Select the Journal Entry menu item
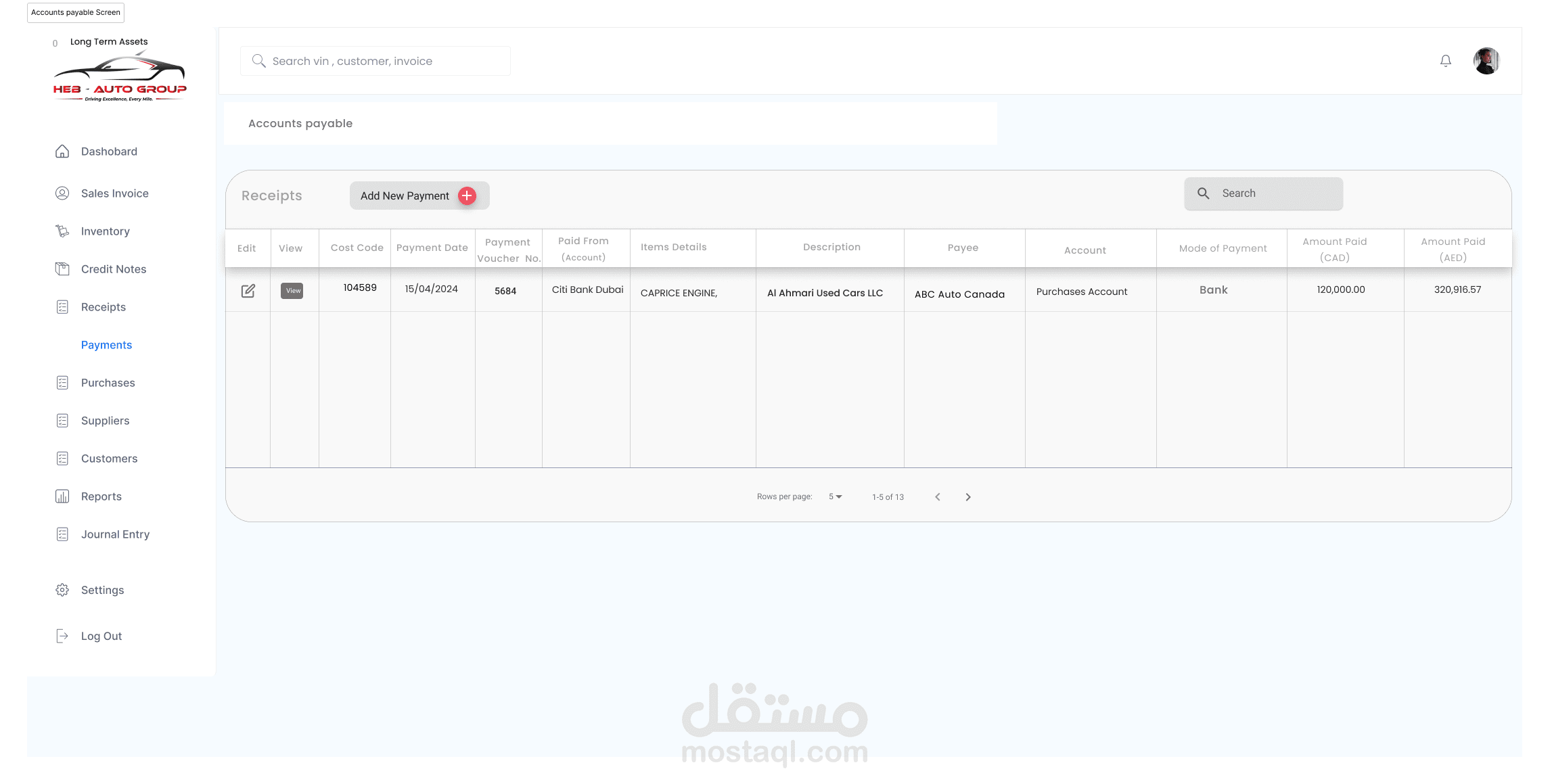This screenshot has width=1550, height=784. 115,534
